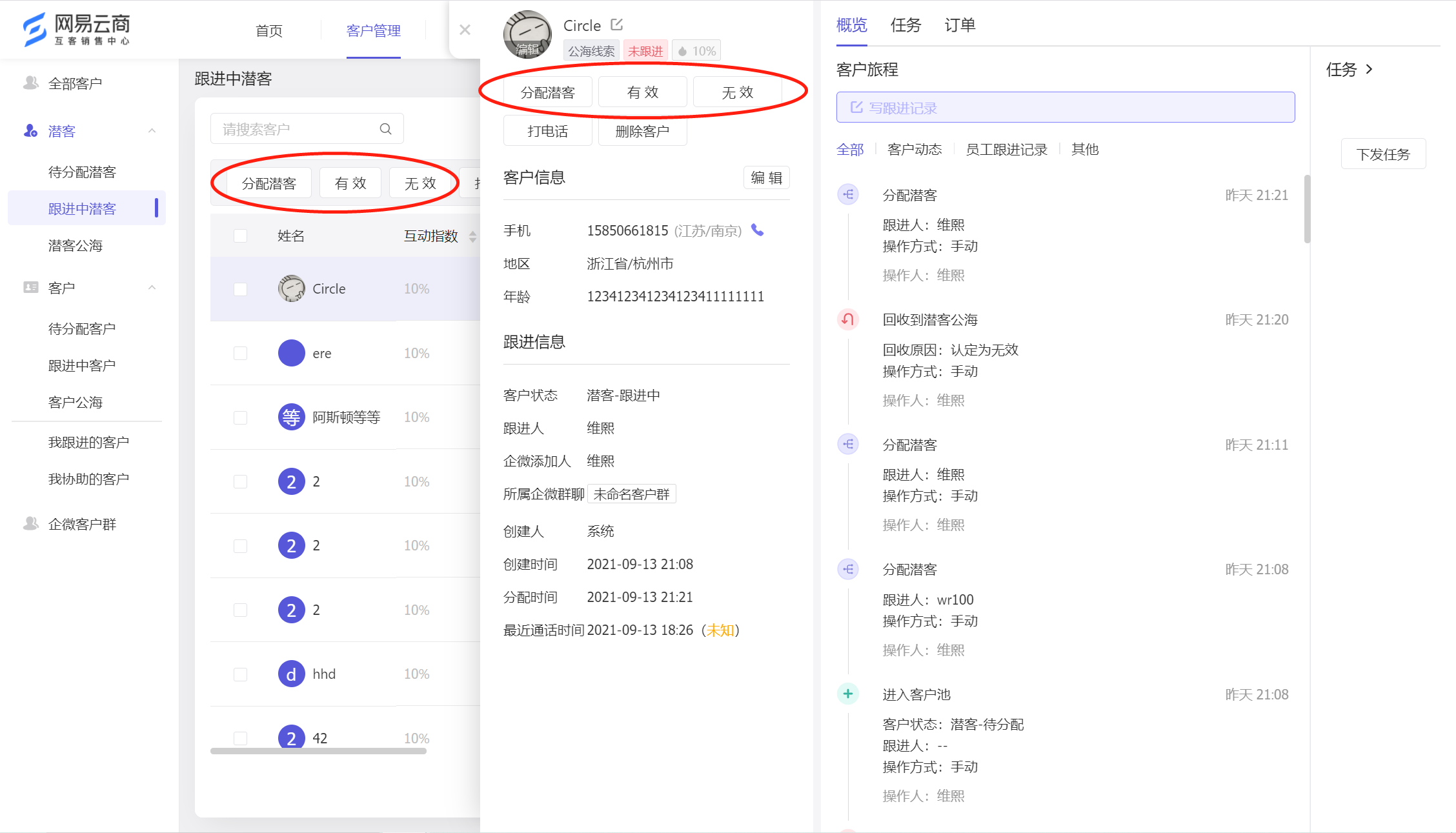This screenshot has height=833, width=1456.
Task: Click inside the 请搜索客户 search field
Action: pos(307,129)
